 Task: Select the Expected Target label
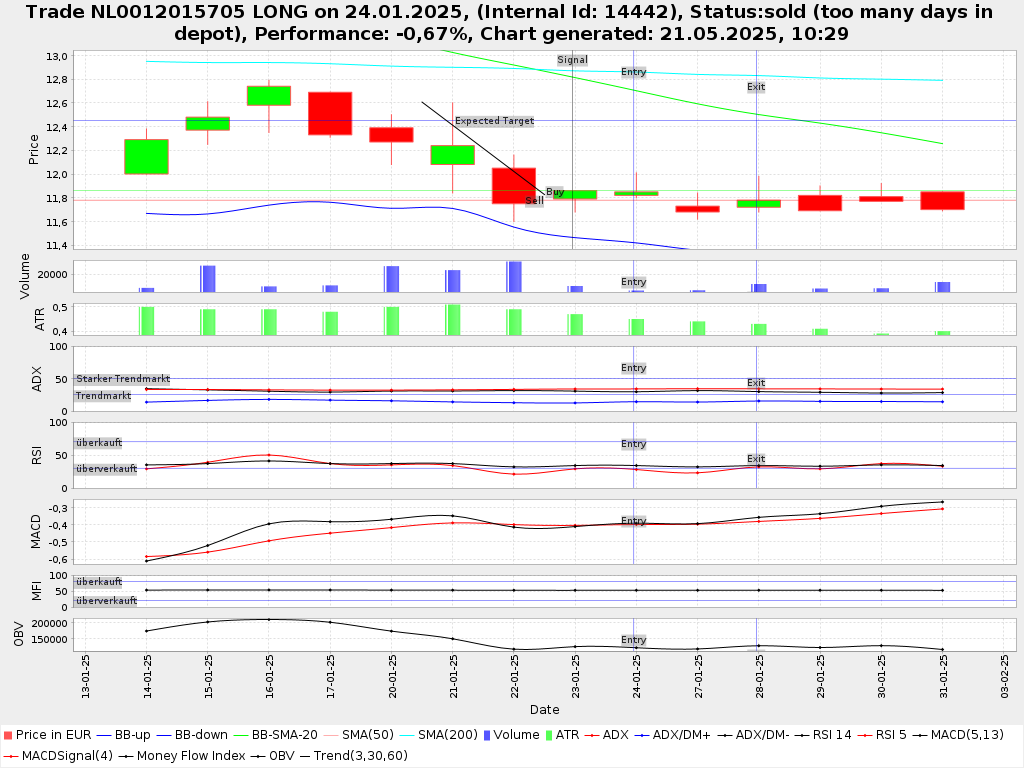(x=494, y=121)
